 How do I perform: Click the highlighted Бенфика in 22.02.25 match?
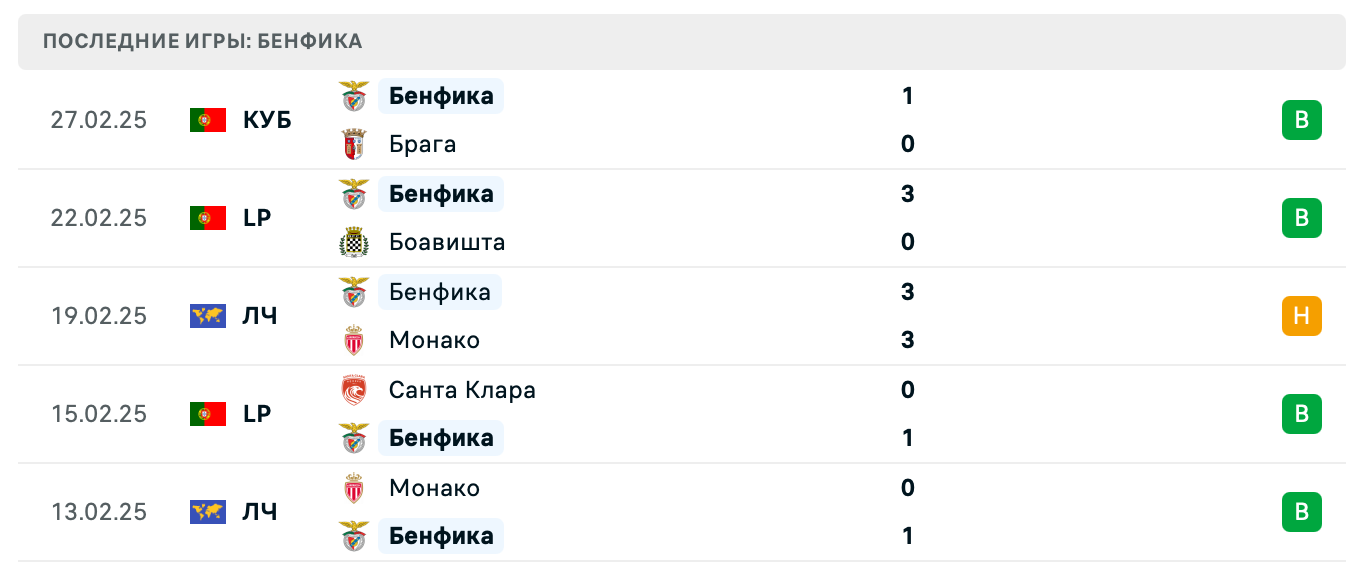pyautogui.click(x=441, y=194)
